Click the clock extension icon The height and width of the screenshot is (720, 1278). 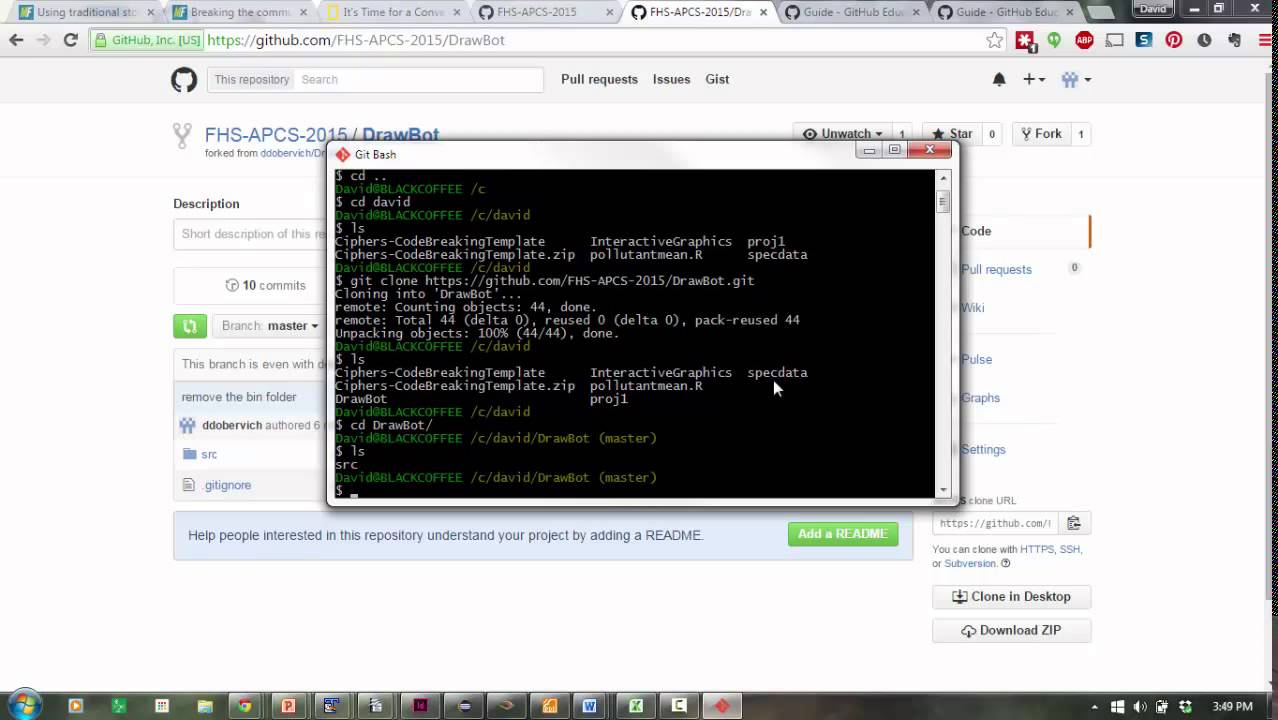[x=1204, y=40]
